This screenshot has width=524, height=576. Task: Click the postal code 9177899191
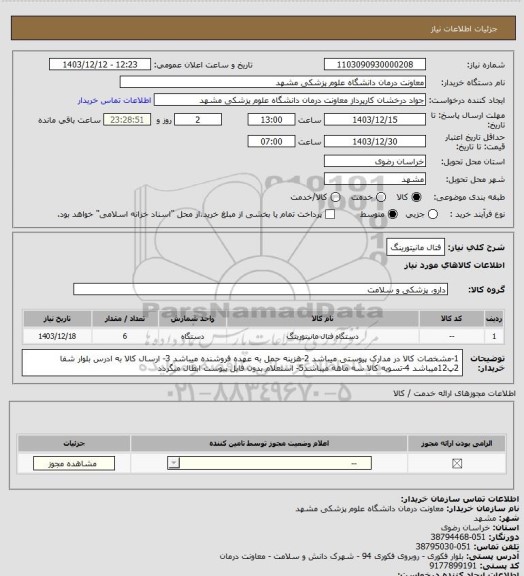[x=453, y=565]
